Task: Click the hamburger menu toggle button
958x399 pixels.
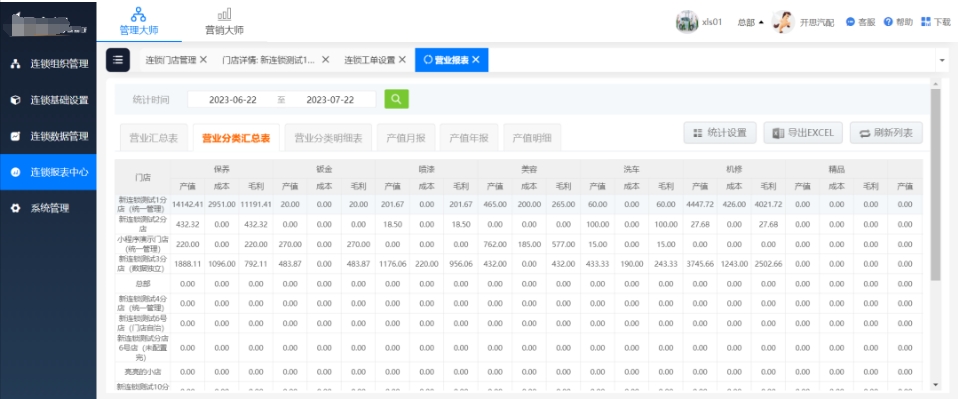Action: 118,60
